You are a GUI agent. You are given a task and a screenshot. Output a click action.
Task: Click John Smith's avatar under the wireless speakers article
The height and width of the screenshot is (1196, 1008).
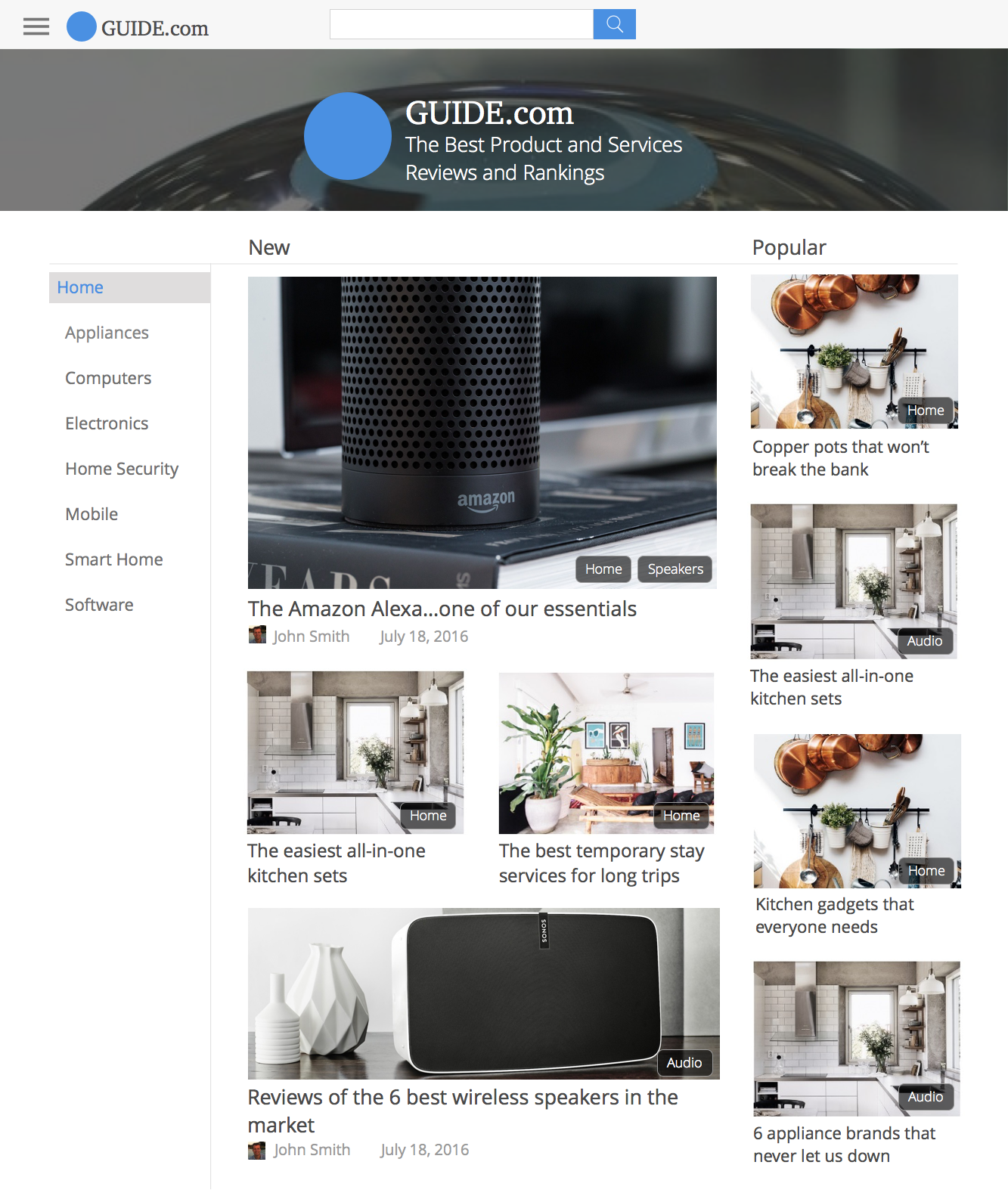pos(257,1151)
